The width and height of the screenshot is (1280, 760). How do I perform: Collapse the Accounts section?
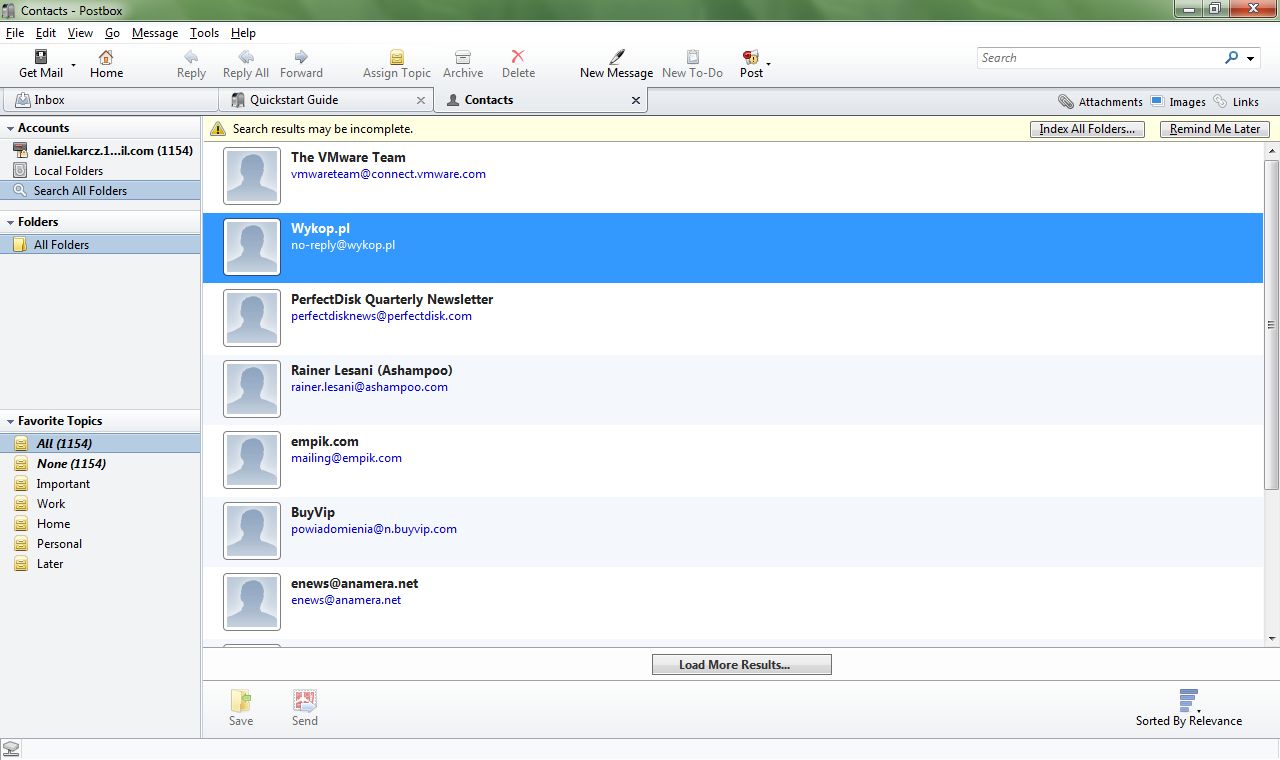click(x=10, y=128)
